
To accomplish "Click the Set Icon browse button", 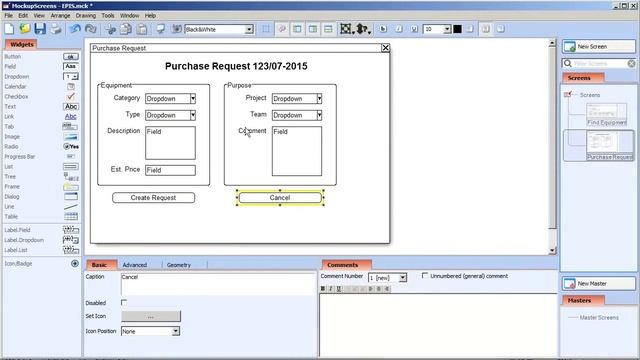I will tap(151, 316).
